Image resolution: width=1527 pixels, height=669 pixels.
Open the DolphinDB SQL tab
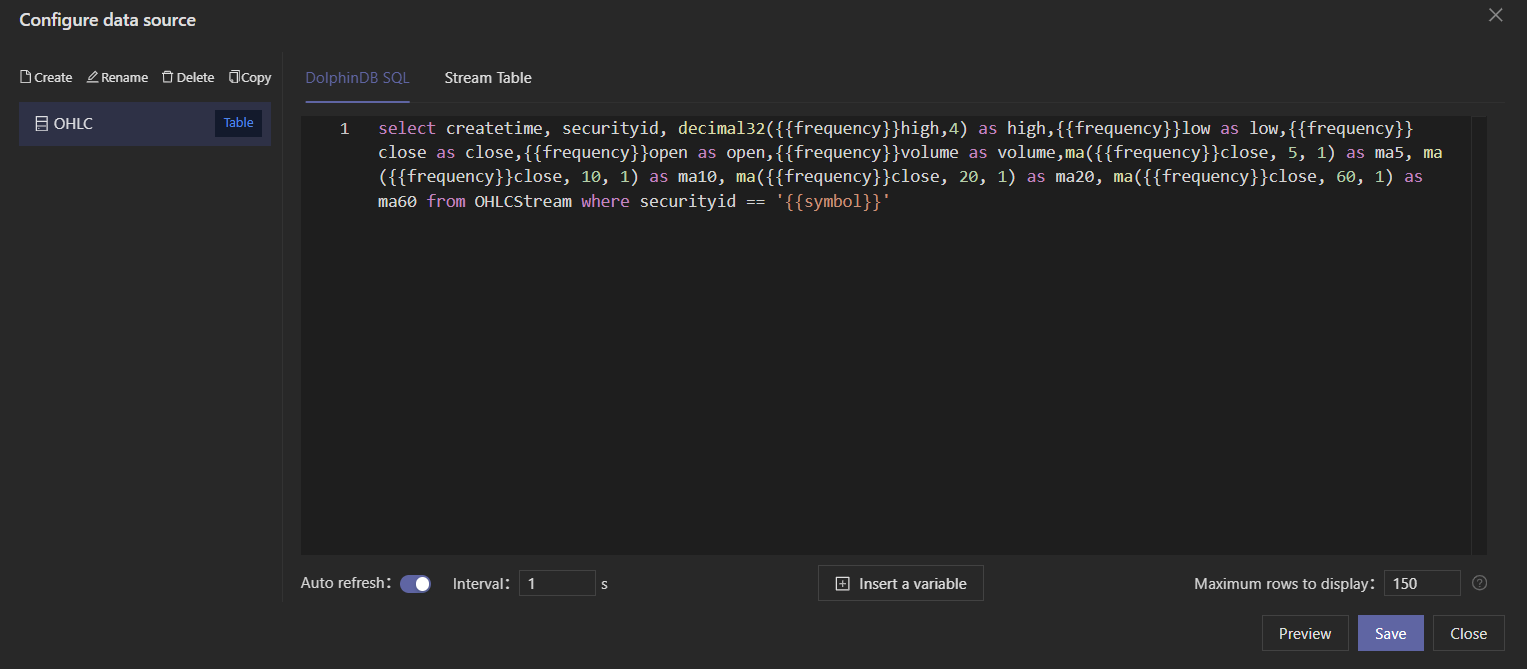[x=357, y=78]
